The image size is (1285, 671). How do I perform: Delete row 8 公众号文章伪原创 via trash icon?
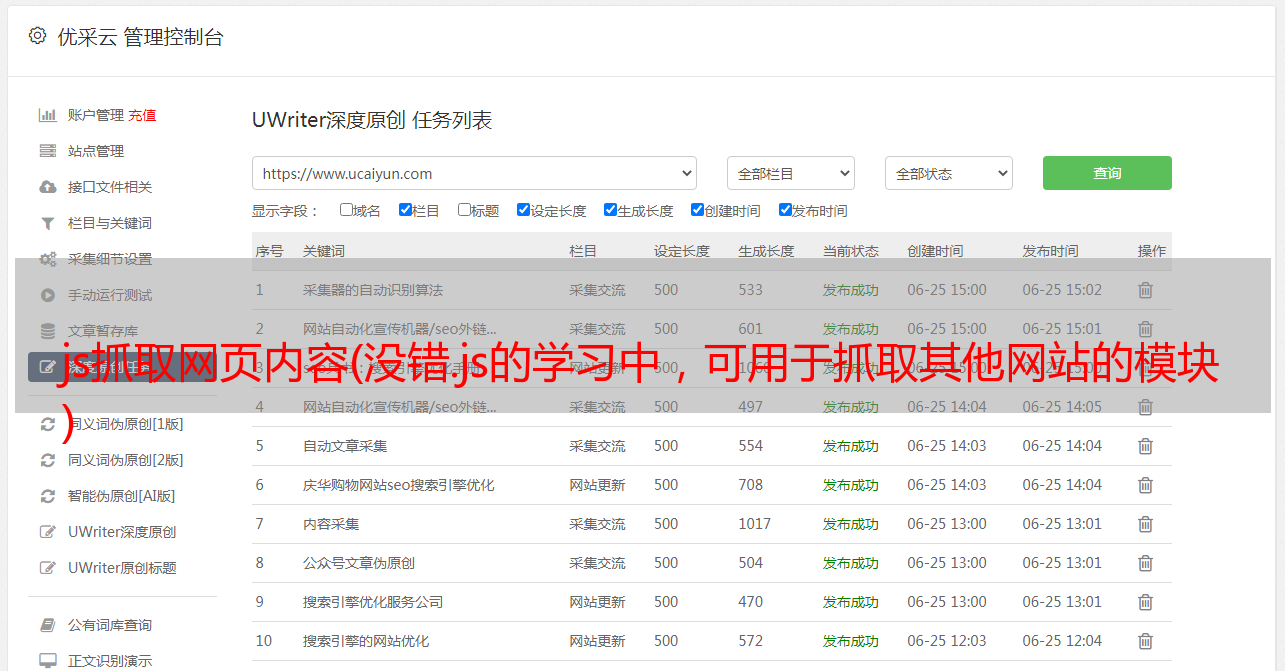[x=1145, y=563]
